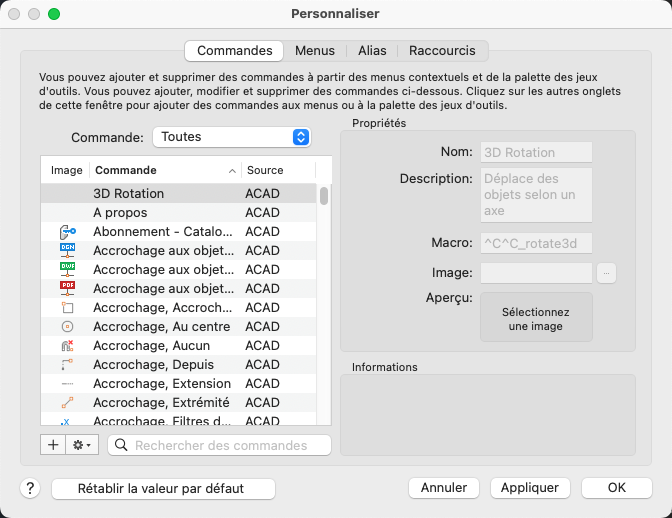
Task: Click the DGN object snap icon
Action: [x=68, y=251]
